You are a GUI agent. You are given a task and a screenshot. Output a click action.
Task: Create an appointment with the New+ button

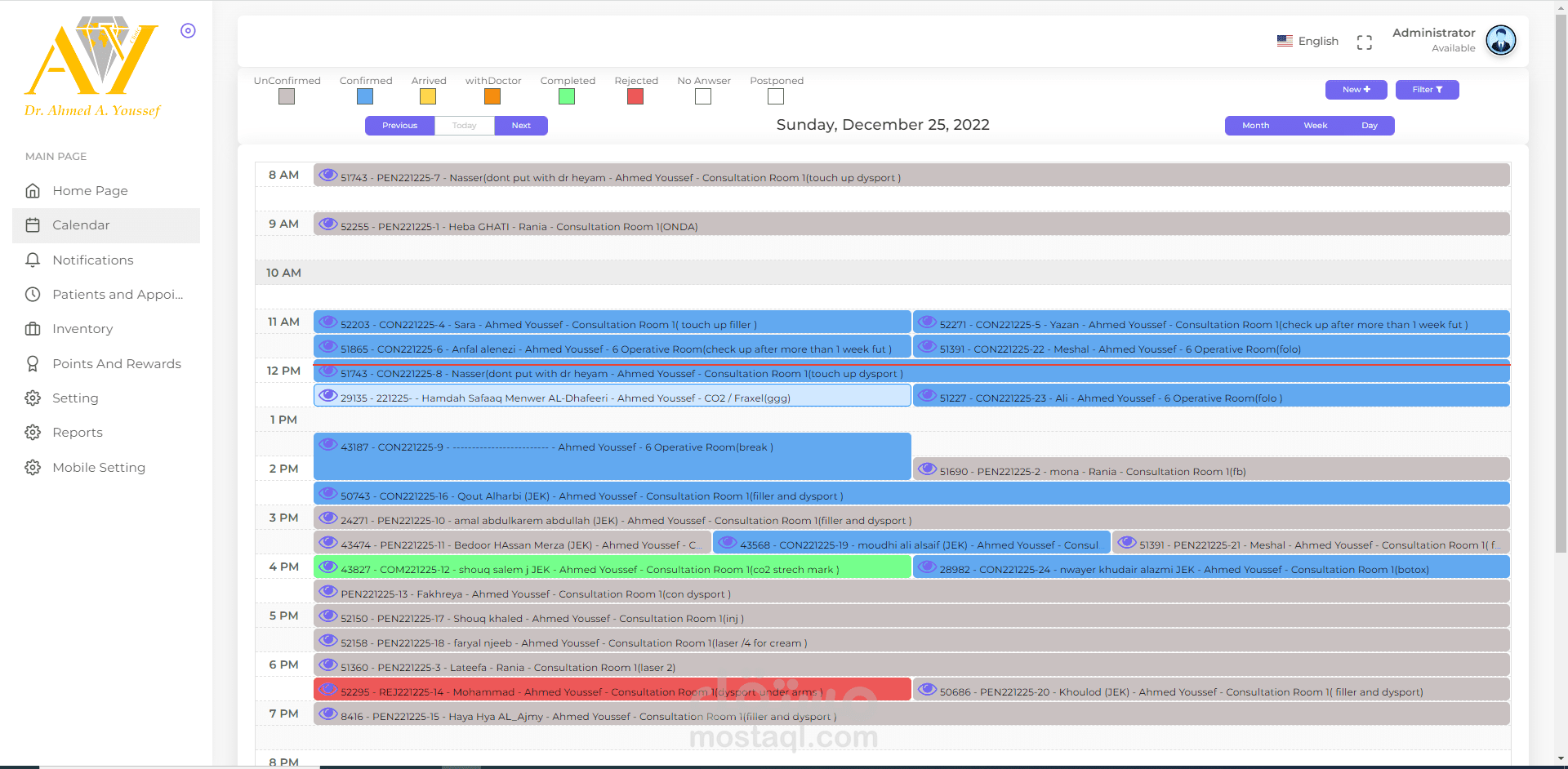coord(1356,90)
